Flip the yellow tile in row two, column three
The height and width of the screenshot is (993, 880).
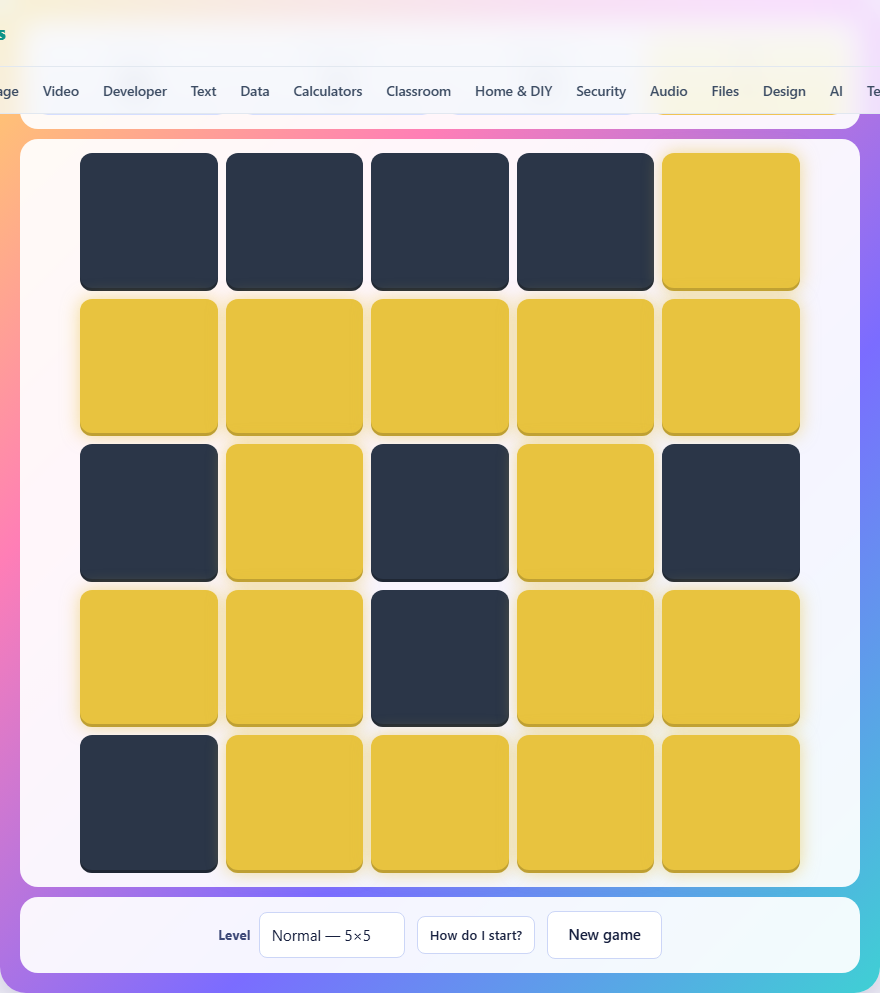tap(440, 367)
